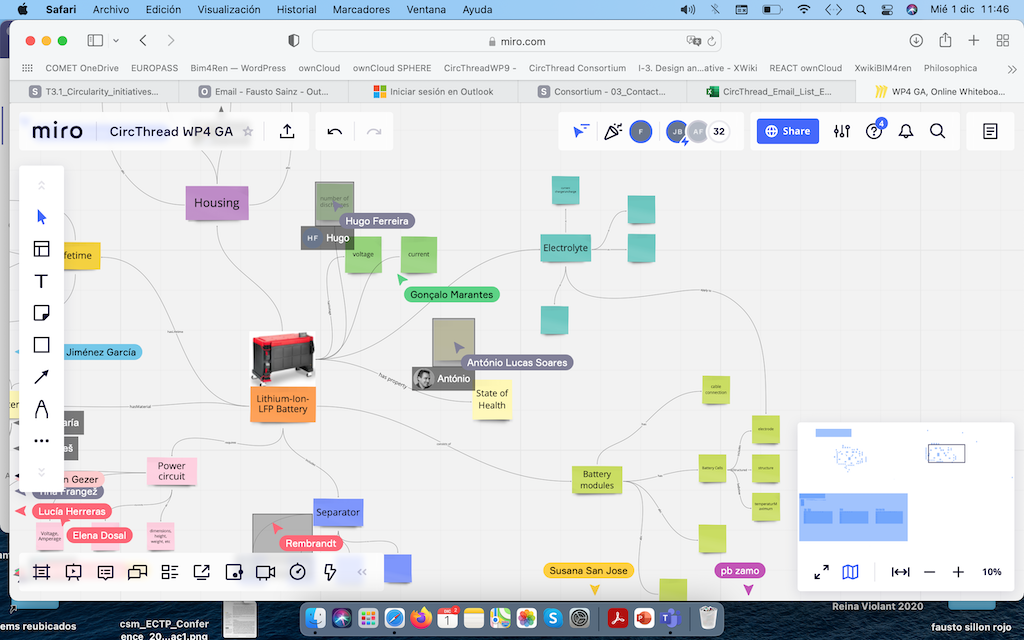This screenshot has height=640, width=1024.
Task: Click the 10% zoom level
Action: tap(991, 572)
